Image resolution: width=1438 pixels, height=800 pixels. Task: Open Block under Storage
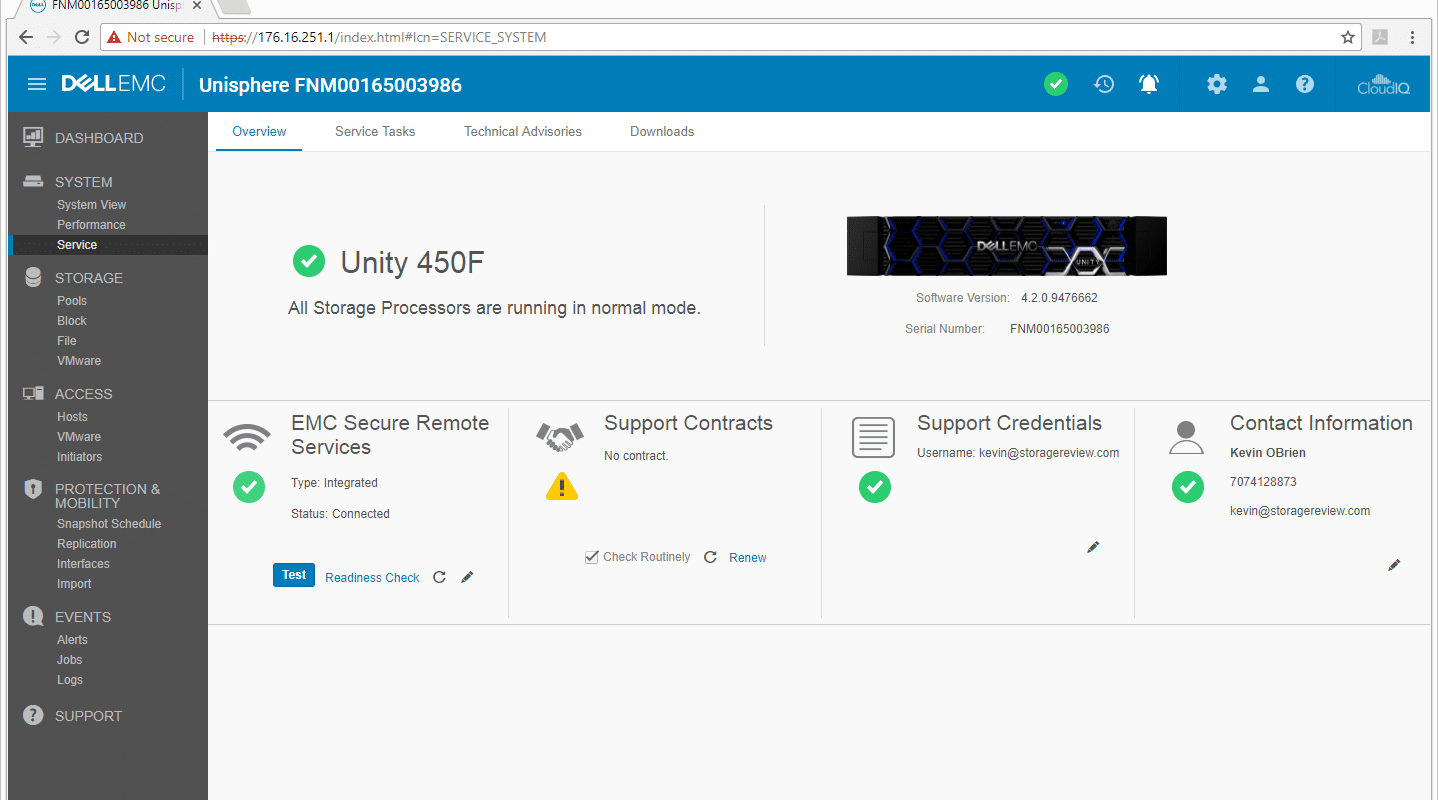point(72,321)
